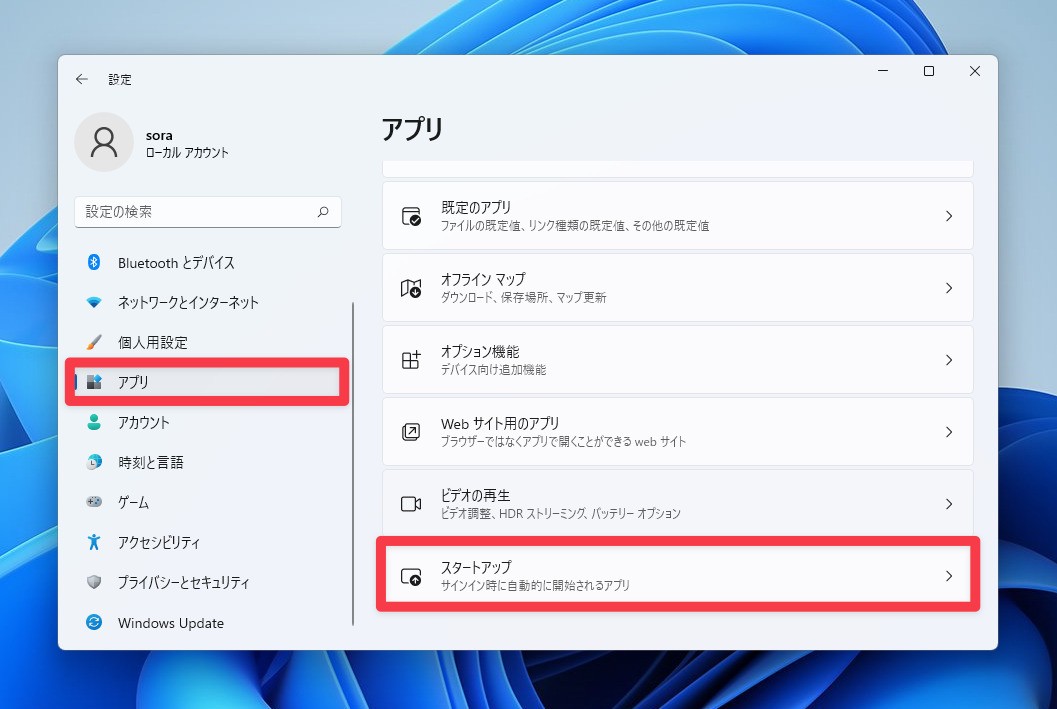Click the sora account name
Screen dimensions: 1057x709
[x=159, y=135]
